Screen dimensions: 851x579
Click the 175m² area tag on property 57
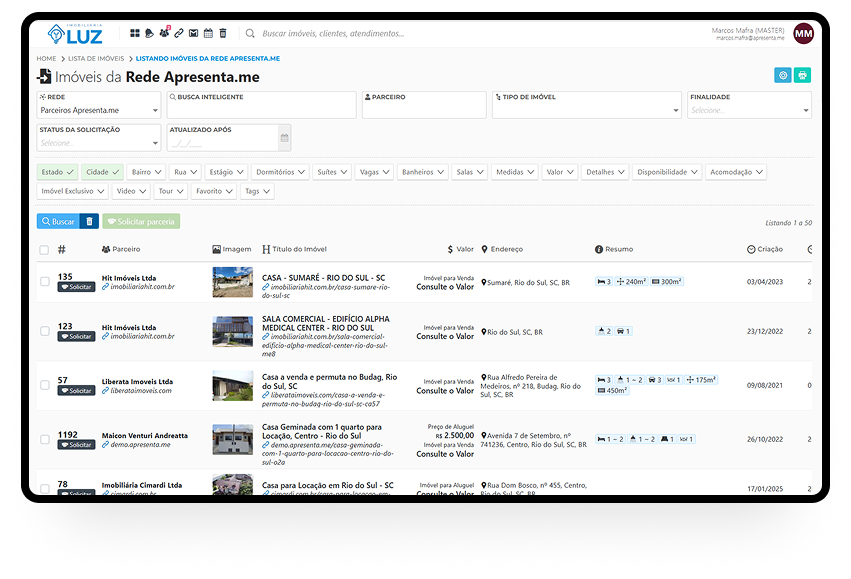tap(701, 380)
